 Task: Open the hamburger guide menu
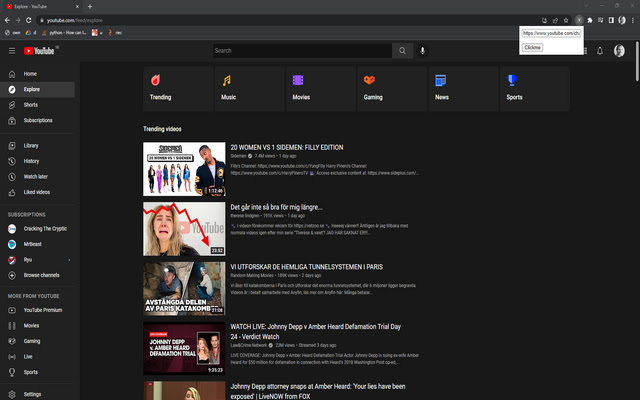pyautogui.click(x=12, y=51)
